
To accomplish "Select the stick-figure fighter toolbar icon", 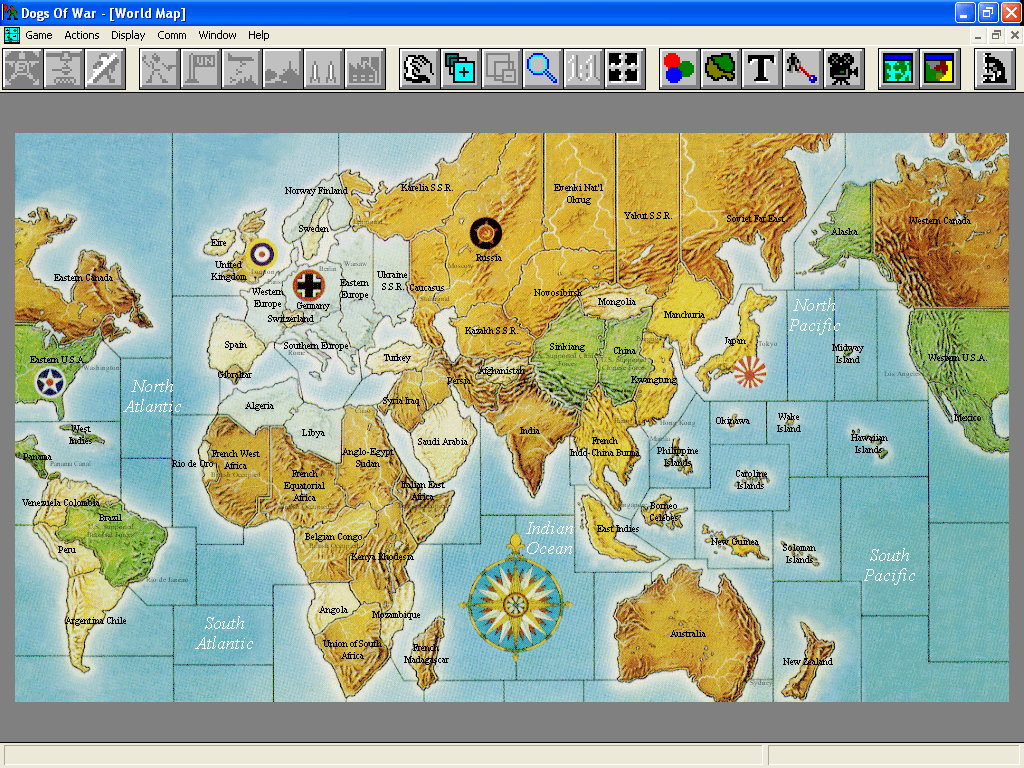I will click(x=159, y=69).
